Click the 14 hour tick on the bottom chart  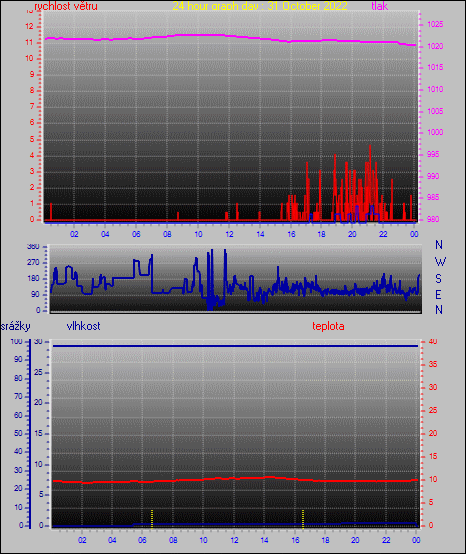264,540
